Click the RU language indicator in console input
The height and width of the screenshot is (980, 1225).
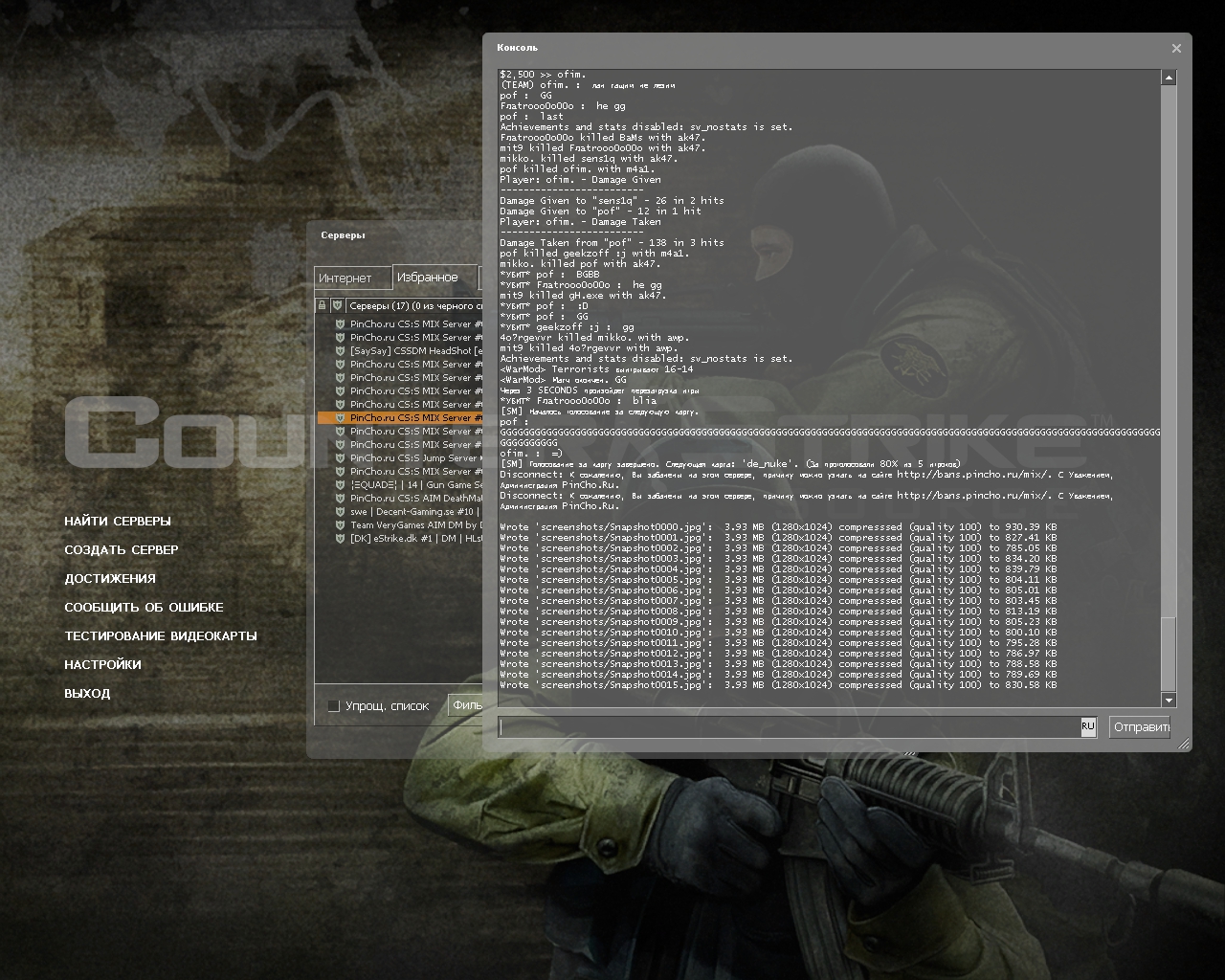[x=1088, y=726]
